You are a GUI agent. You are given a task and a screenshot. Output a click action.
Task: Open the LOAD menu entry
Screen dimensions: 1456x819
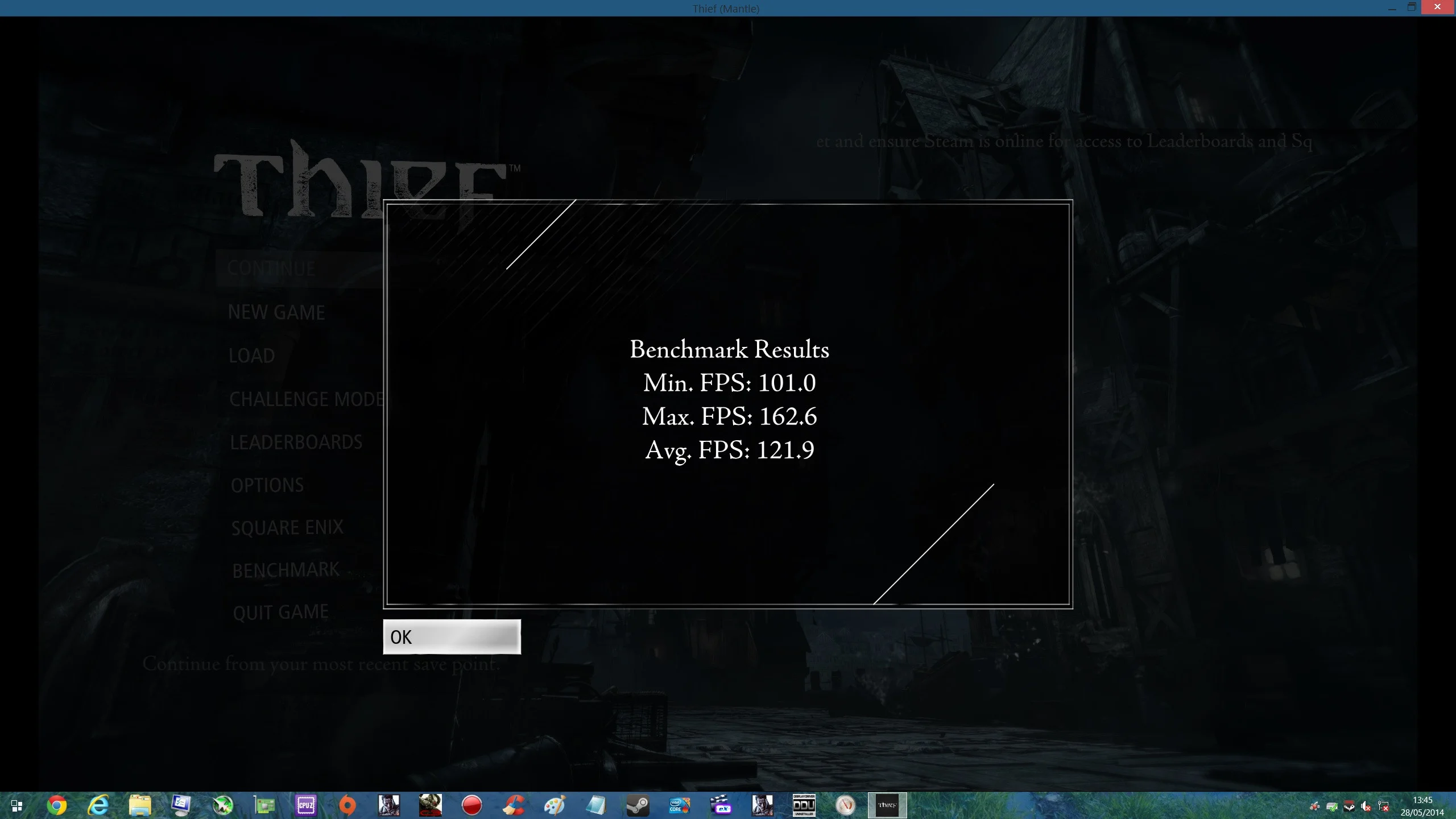tap(251, 355)
